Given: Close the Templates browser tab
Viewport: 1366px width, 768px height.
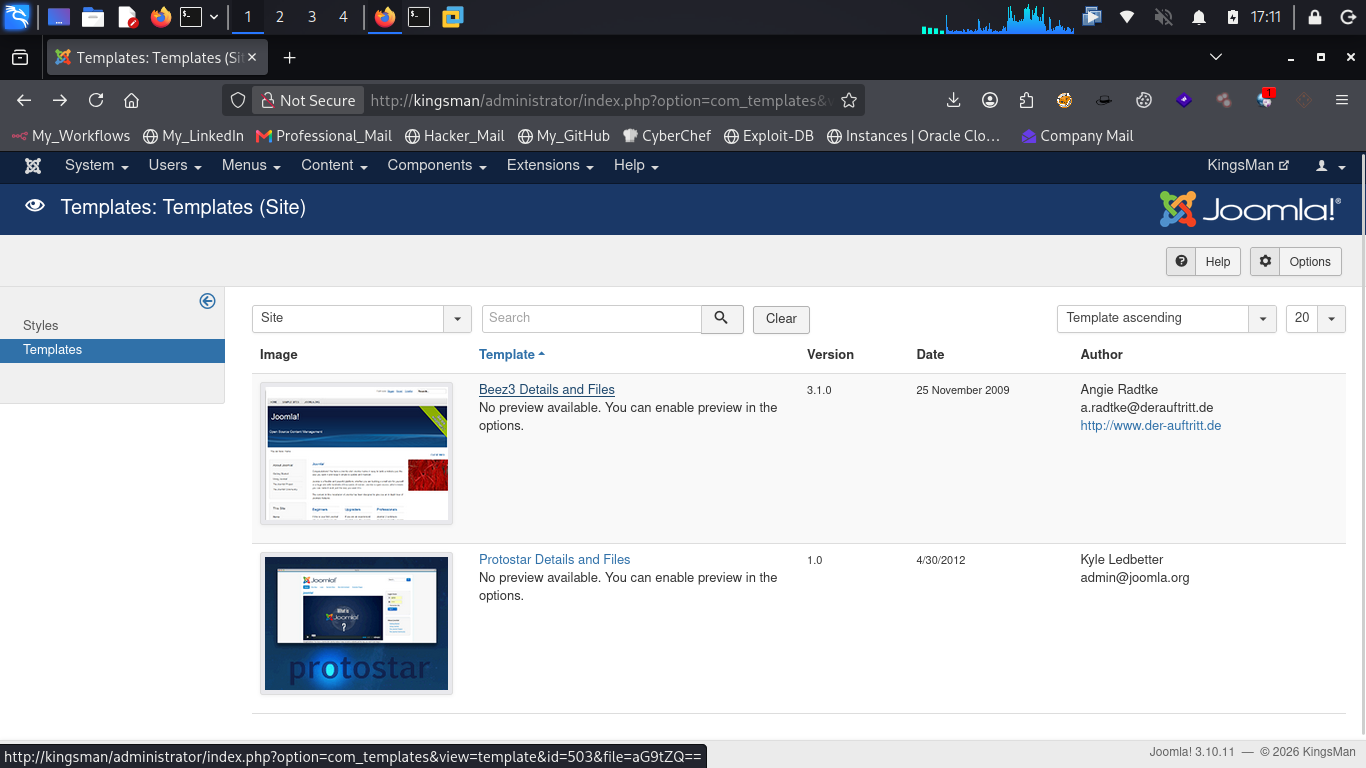Looking at the screenshot, I should click(x=252, y=58).
